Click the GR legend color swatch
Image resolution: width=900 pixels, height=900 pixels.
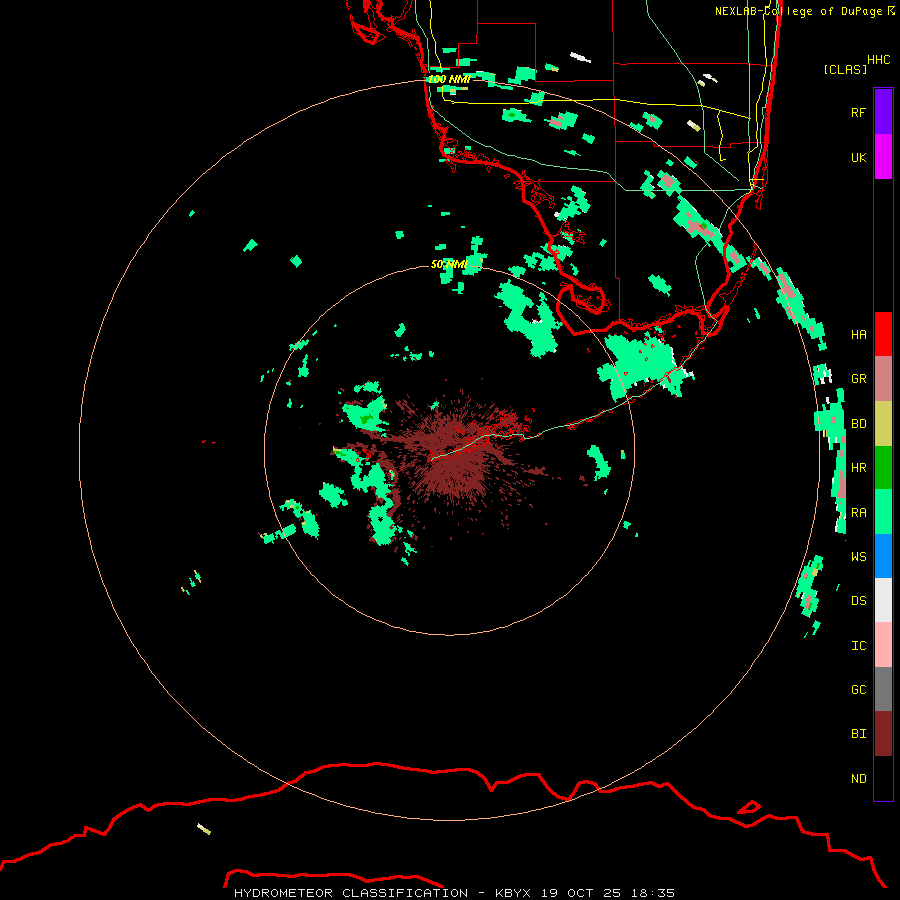[883, 379]
